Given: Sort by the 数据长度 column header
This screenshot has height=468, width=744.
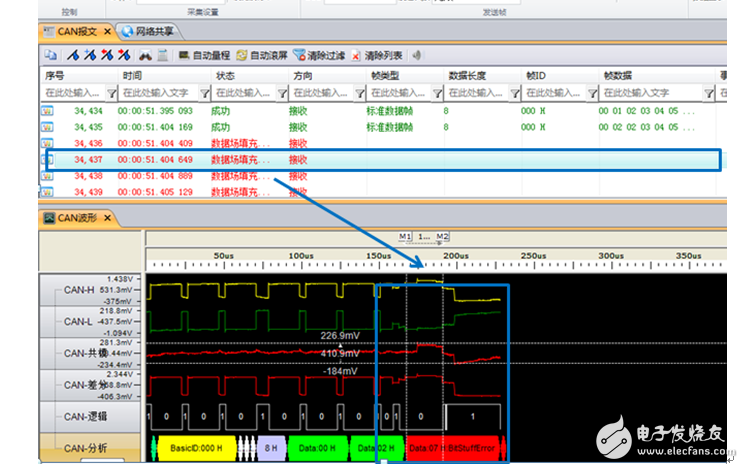Looking at the screenshot, I should 483,75.
